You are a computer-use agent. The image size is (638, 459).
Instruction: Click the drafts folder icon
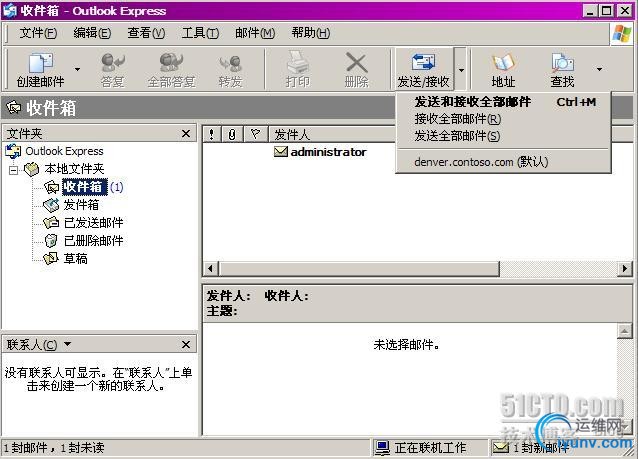(x=51, y=258)
